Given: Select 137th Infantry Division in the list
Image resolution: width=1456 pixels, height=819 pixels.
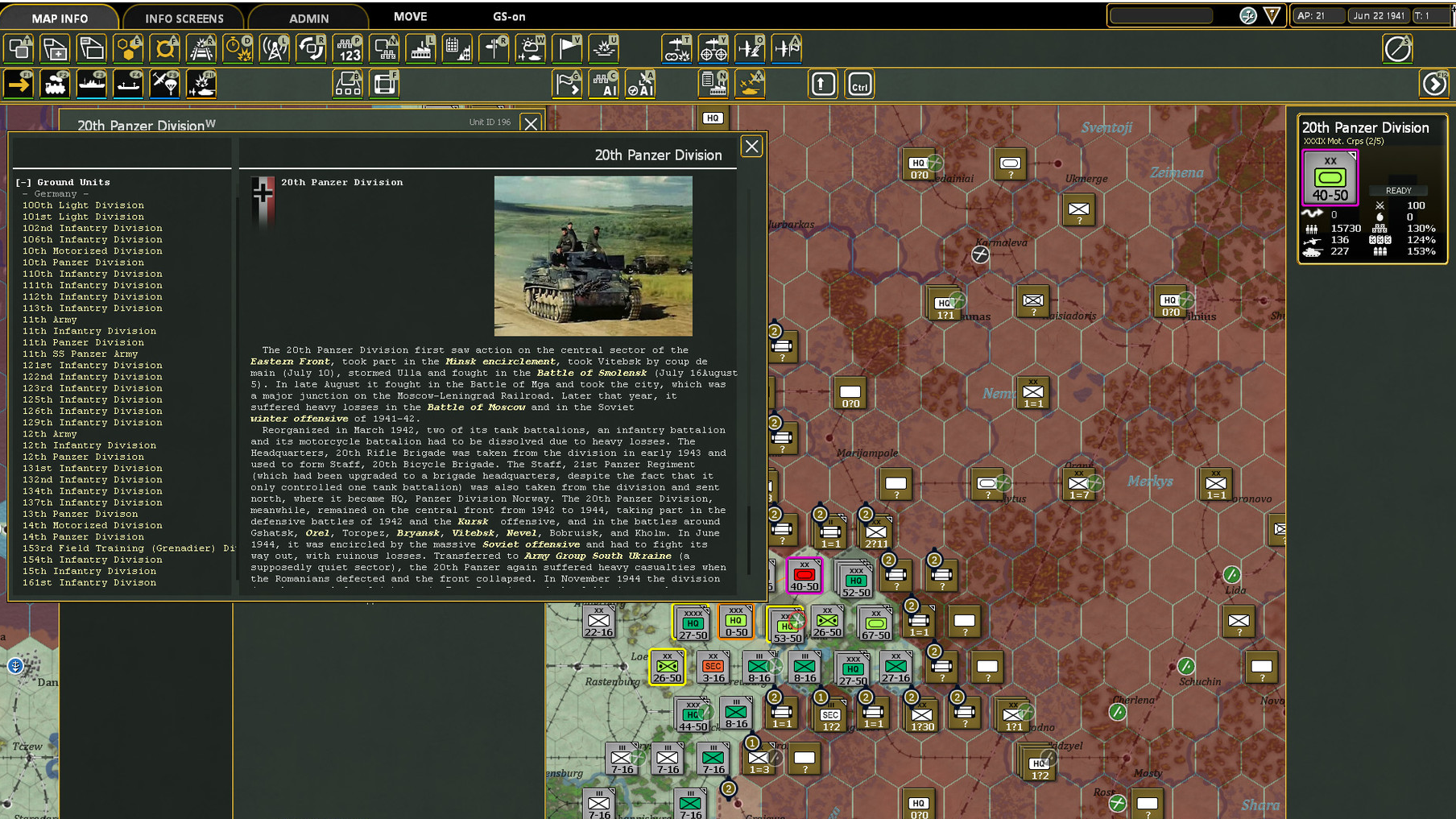Looking at the screenshot, I should click(x=92, y=503).
